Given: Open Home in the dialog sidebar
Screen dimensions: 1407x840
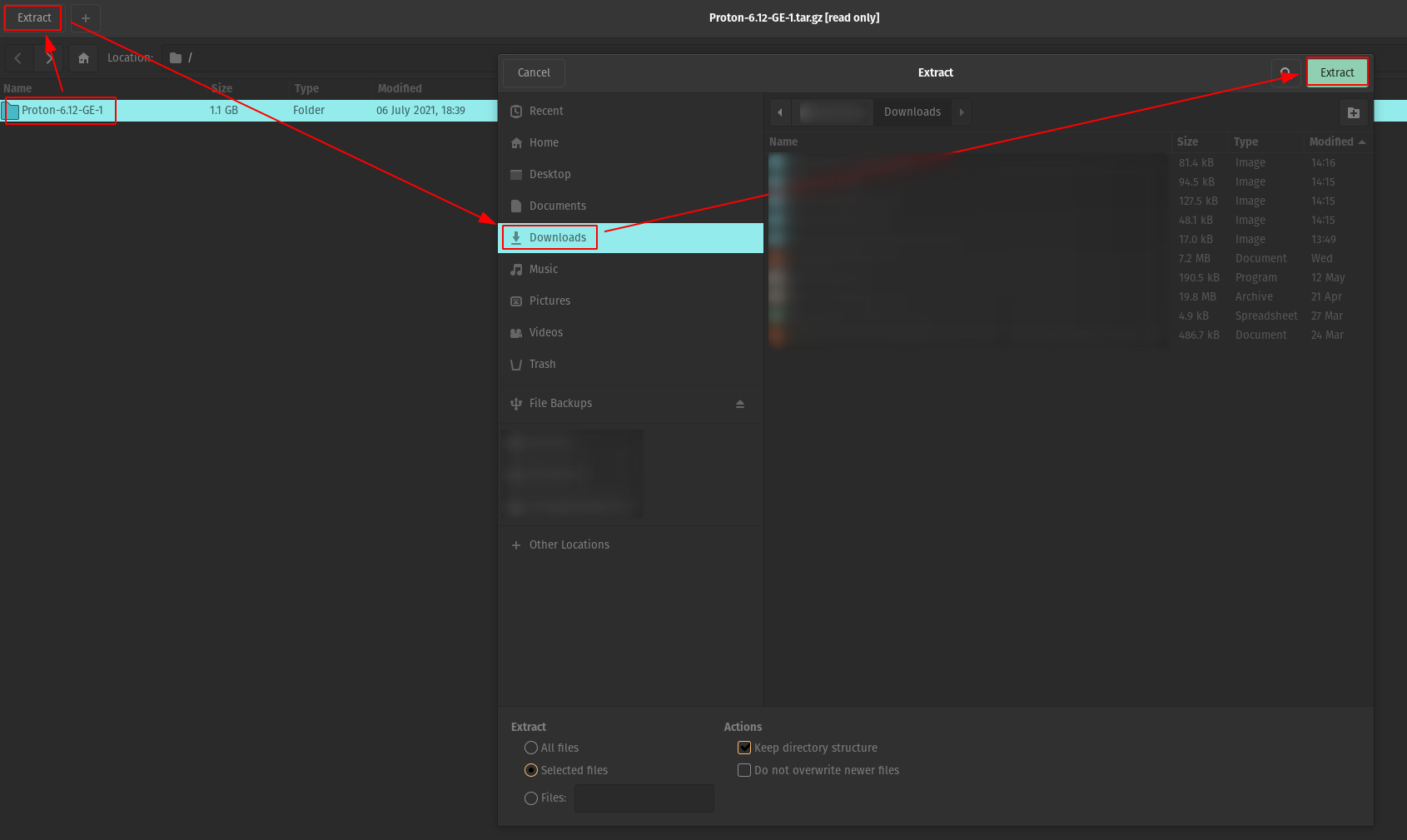Looking at the screenshot, I should click(630, 142).
